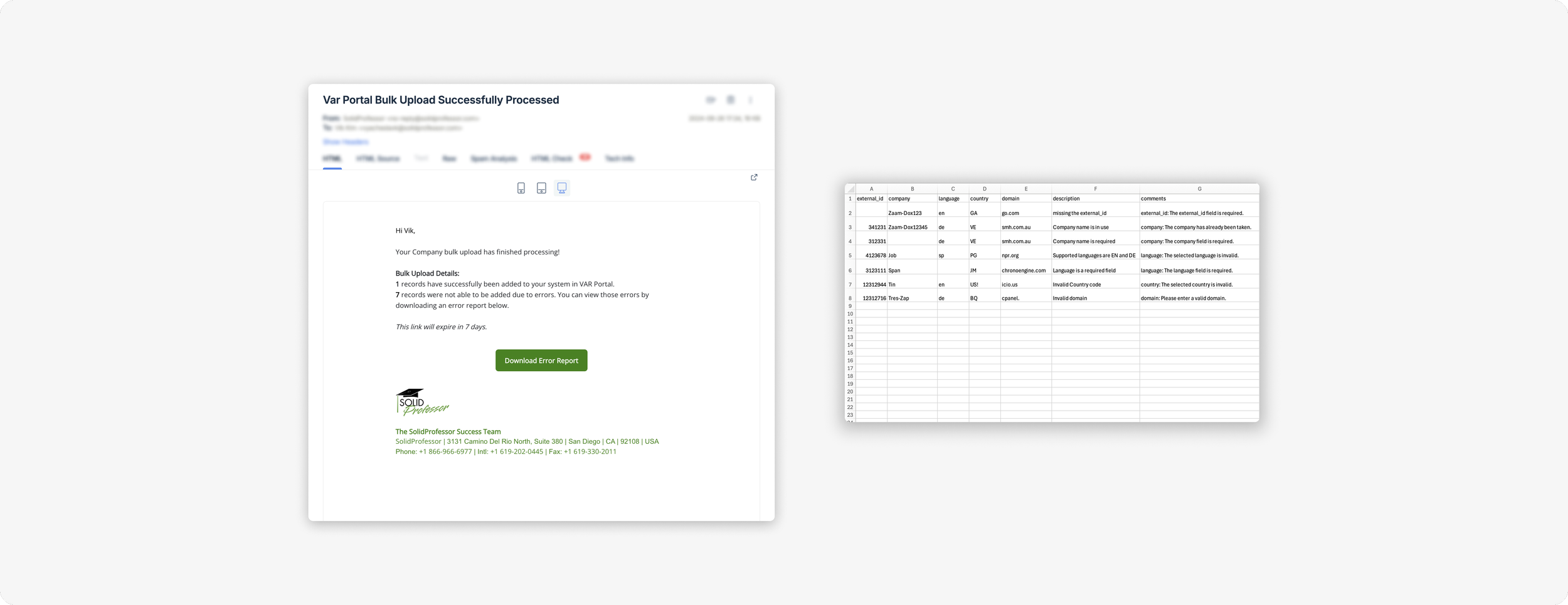Click the Download Error Report button

[x=541, y=360]
